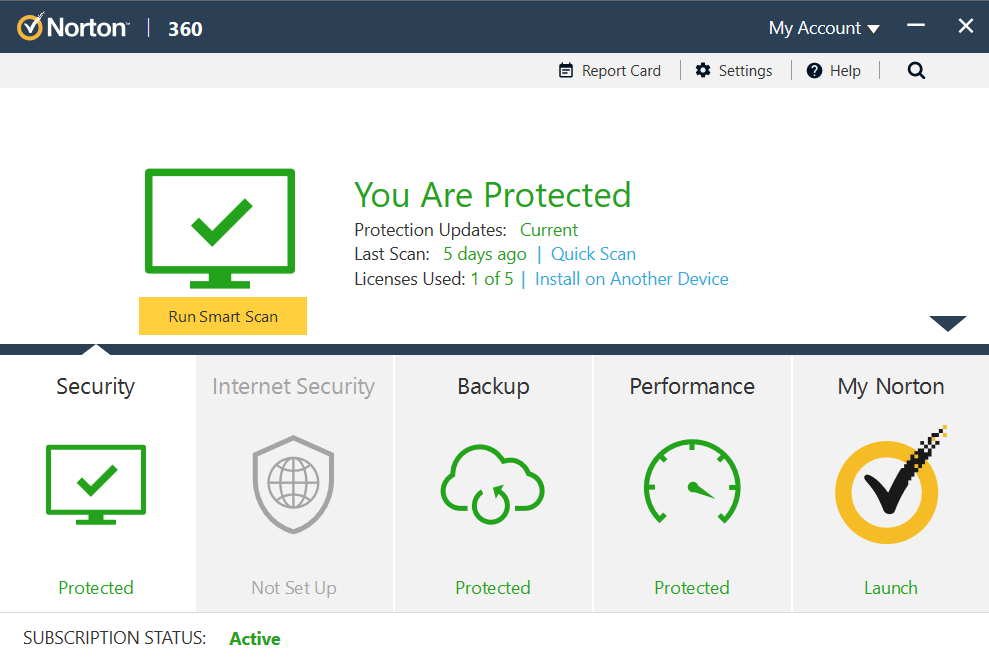Expand the protection details chevron
The image size is (989, 657).
coord(946,322)
